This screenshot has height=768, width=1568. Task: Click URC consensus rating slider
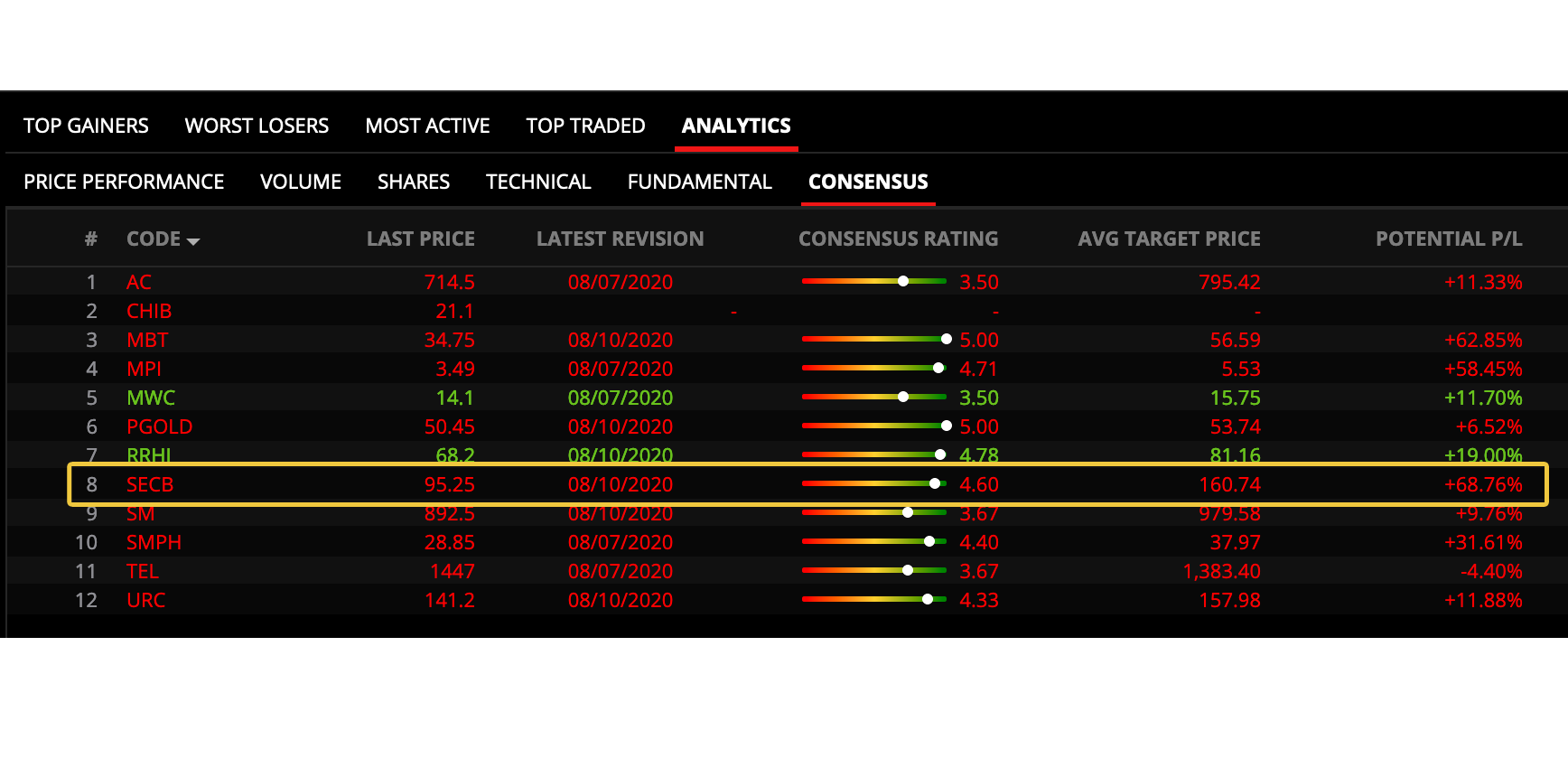874,599
